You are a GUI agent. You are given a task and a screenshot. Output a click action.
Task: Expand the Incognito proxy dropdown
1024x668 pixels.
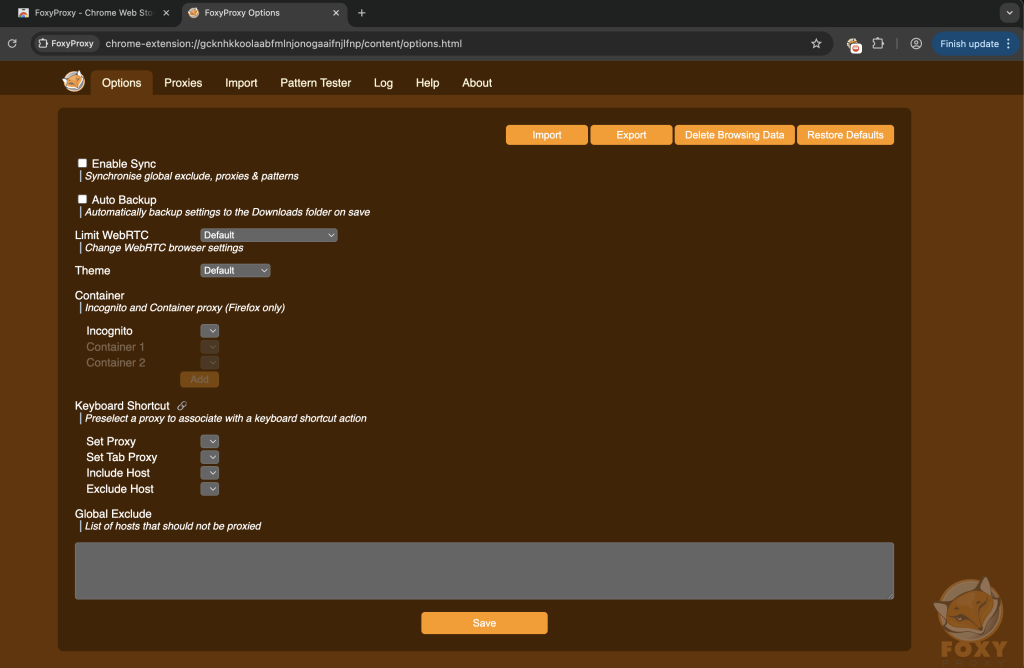coord(209,331)
